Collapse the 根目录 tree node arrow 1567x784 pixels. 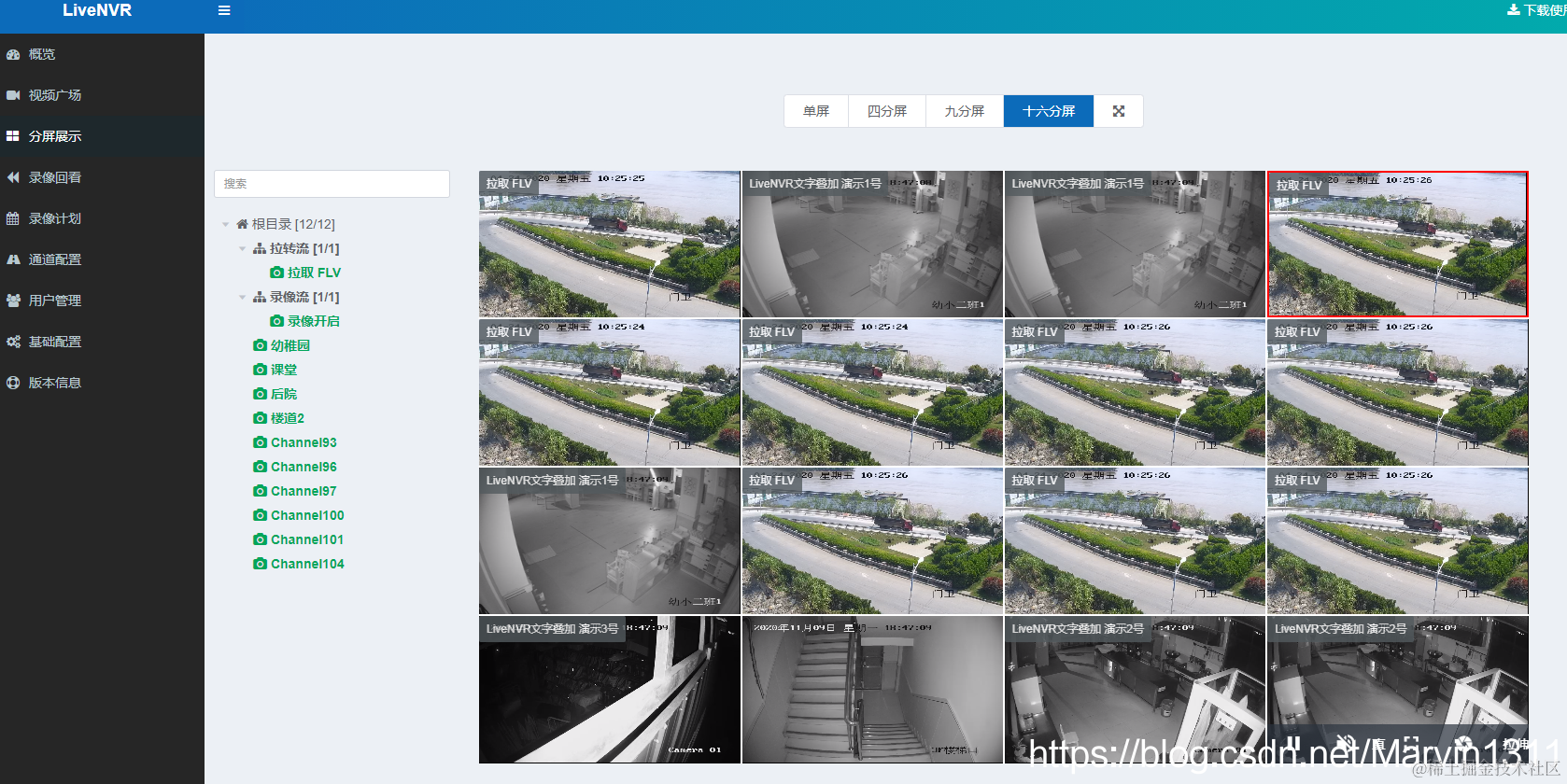point(225,224)
